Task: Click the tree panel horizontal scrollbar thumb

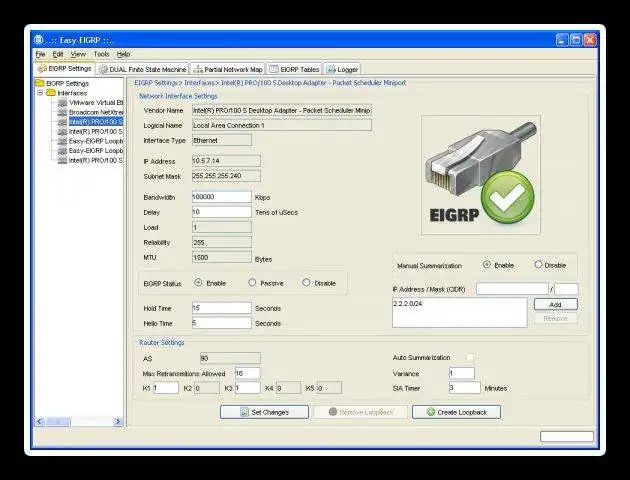Action: click(x=58, y=421)
